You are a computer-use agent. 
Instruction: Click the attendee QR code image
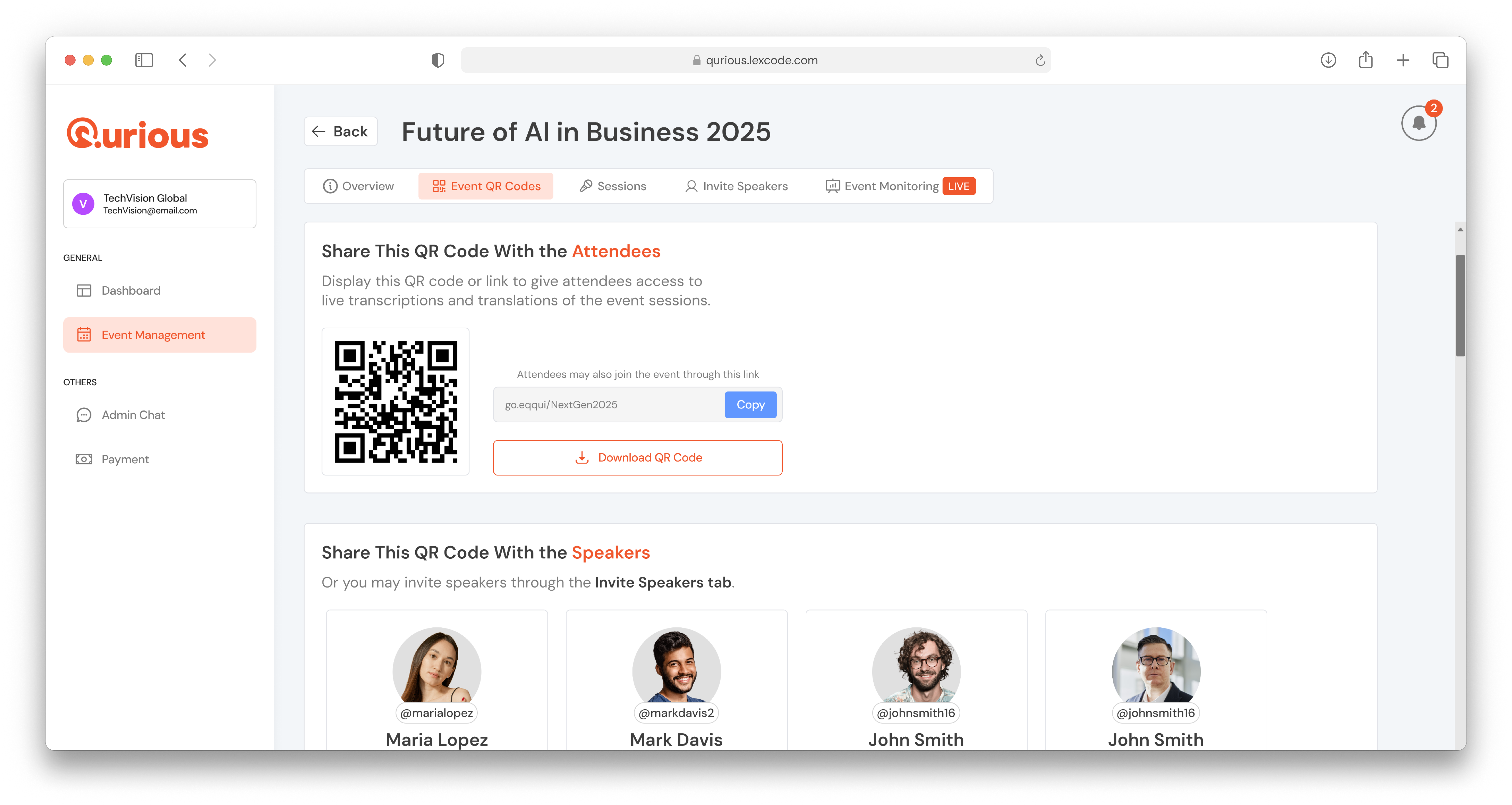(396, 402)
